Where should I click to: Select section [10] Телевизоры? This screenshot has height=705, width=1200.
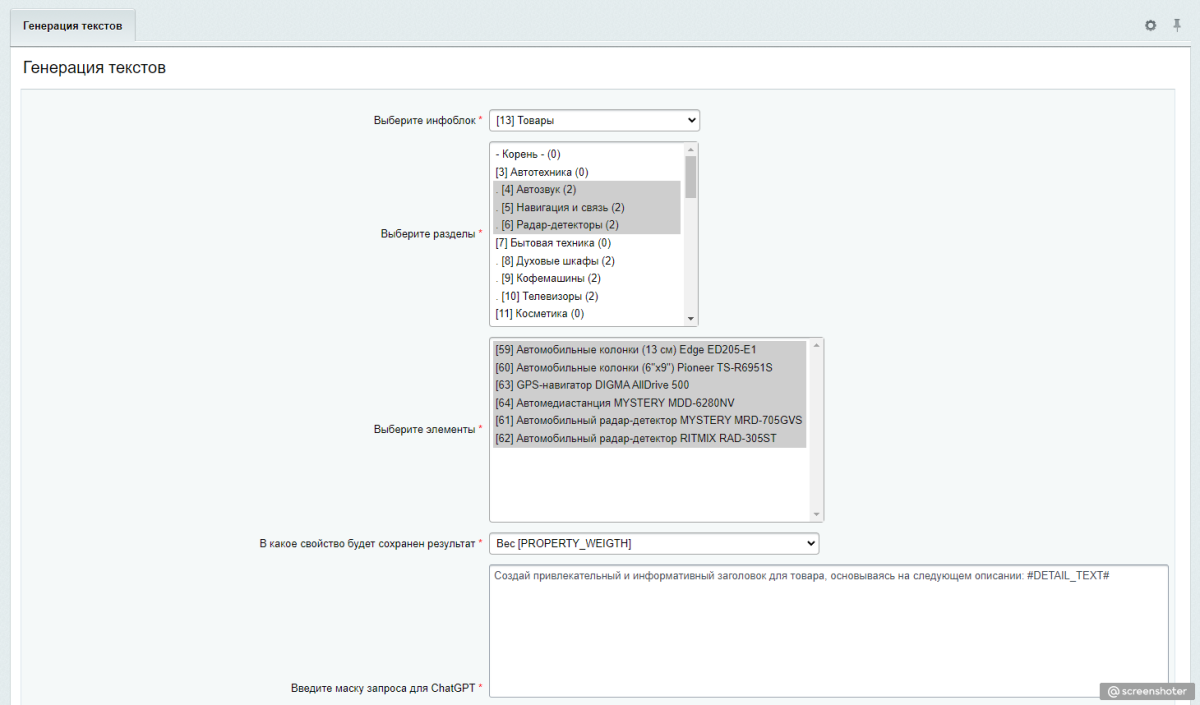tap(549, 296)
